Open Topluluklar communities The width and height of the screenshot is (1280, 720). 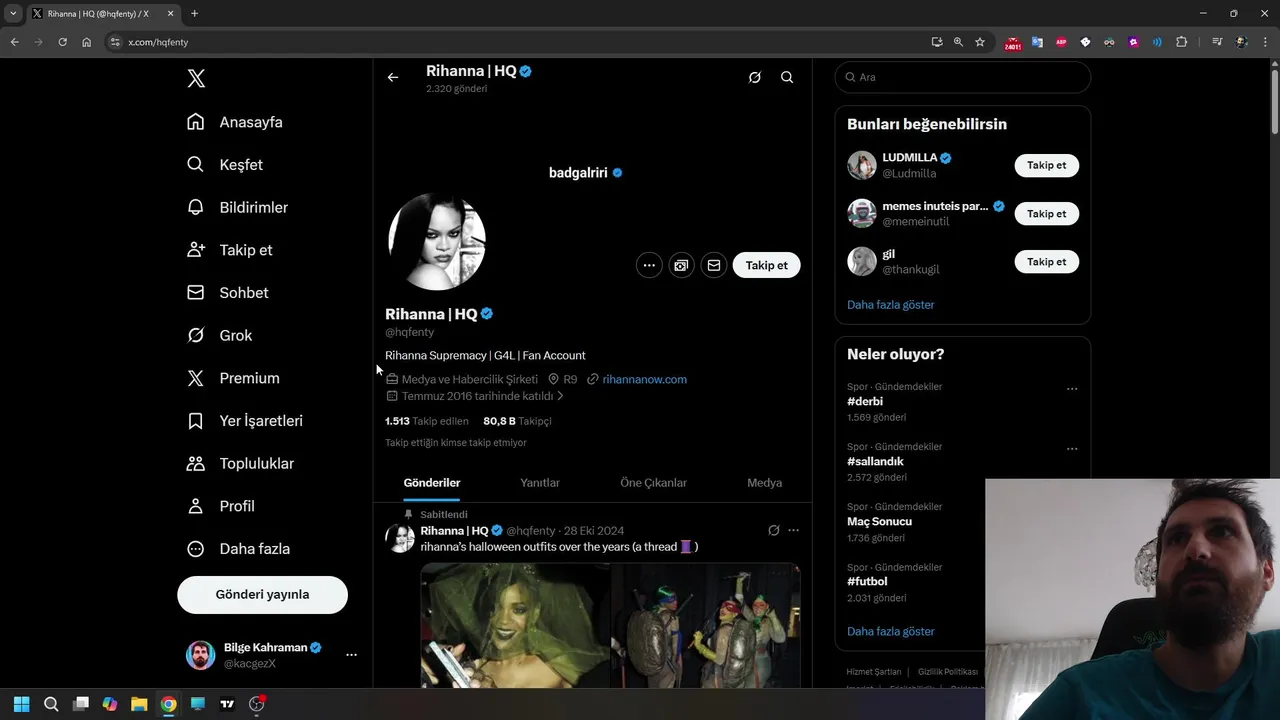coord(241,464)
